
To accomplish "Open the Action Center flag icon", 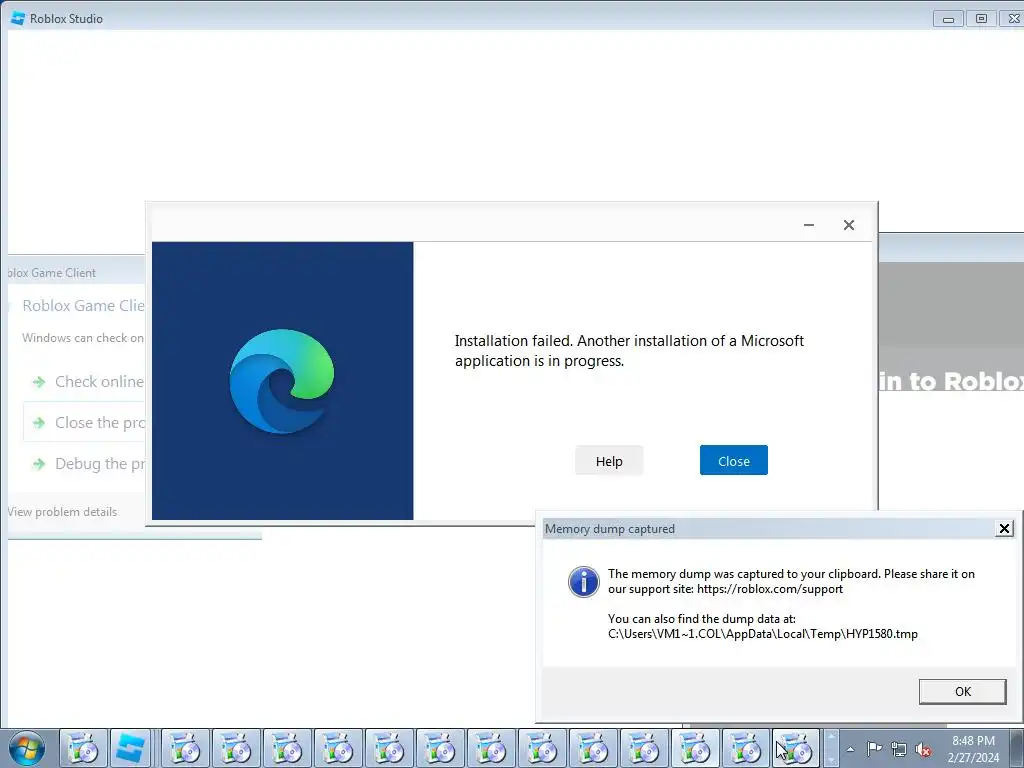I will pos(874,749).
